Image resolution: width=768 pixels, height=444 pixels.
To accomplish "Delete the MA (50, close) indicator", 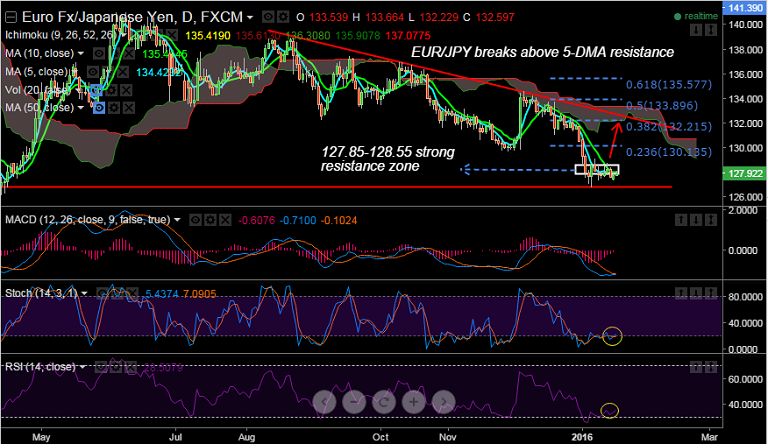I will pyautogui.click(x=129, y=108).
